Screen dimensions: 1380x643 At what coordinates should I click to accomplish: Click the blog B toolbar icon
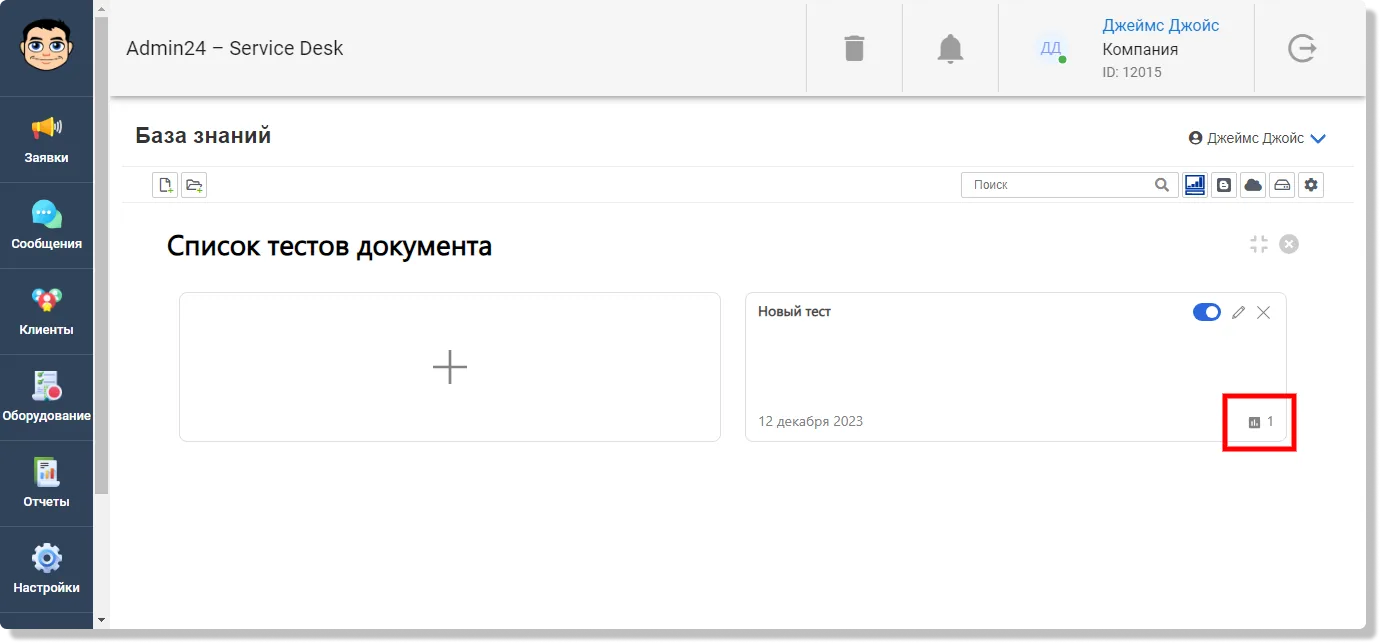coord(1224,184)
